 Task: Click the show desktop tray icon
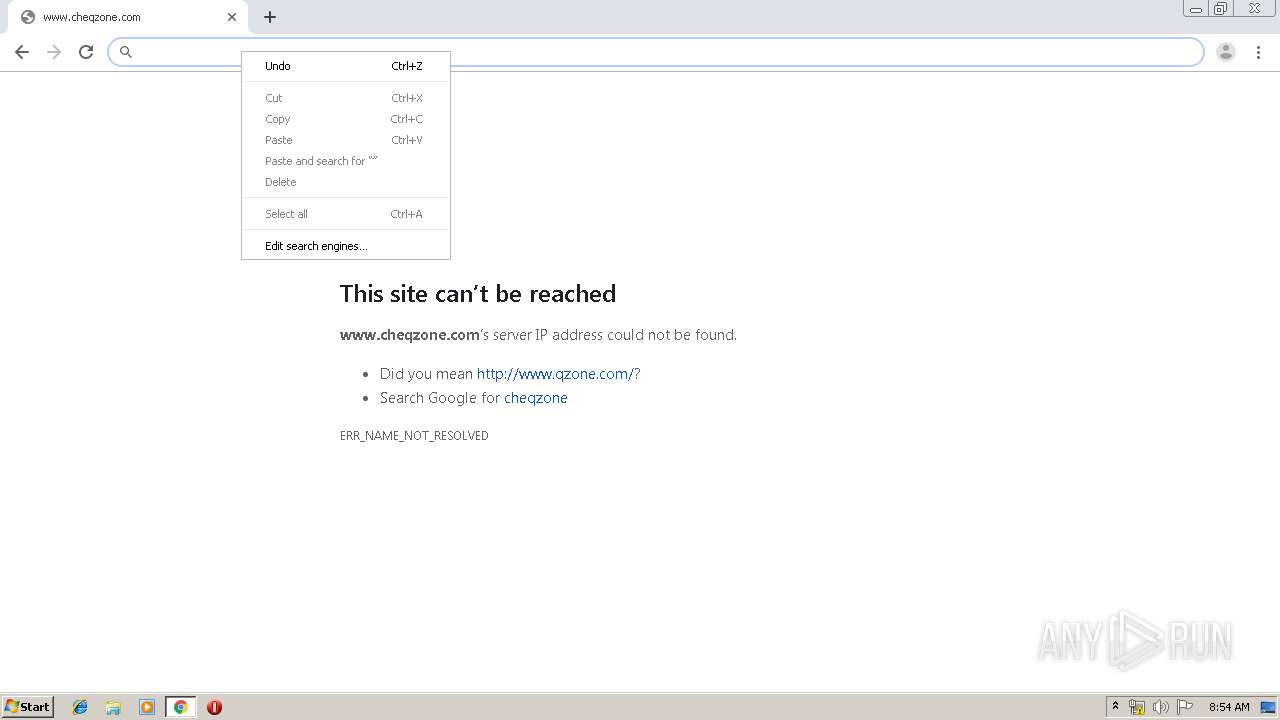1268,707
